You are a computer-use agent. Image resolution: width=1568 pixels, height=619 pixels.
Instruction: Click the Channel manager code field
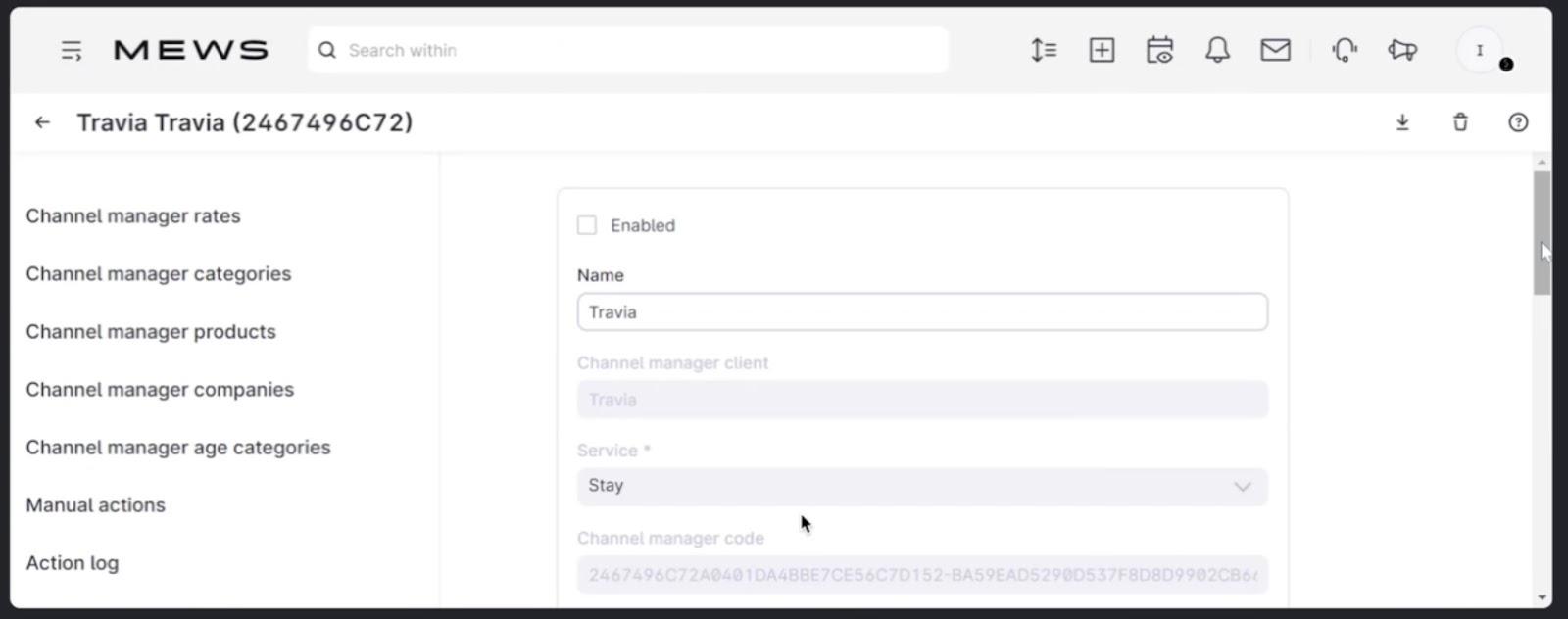pyautogui.click(x=922, y=574)
